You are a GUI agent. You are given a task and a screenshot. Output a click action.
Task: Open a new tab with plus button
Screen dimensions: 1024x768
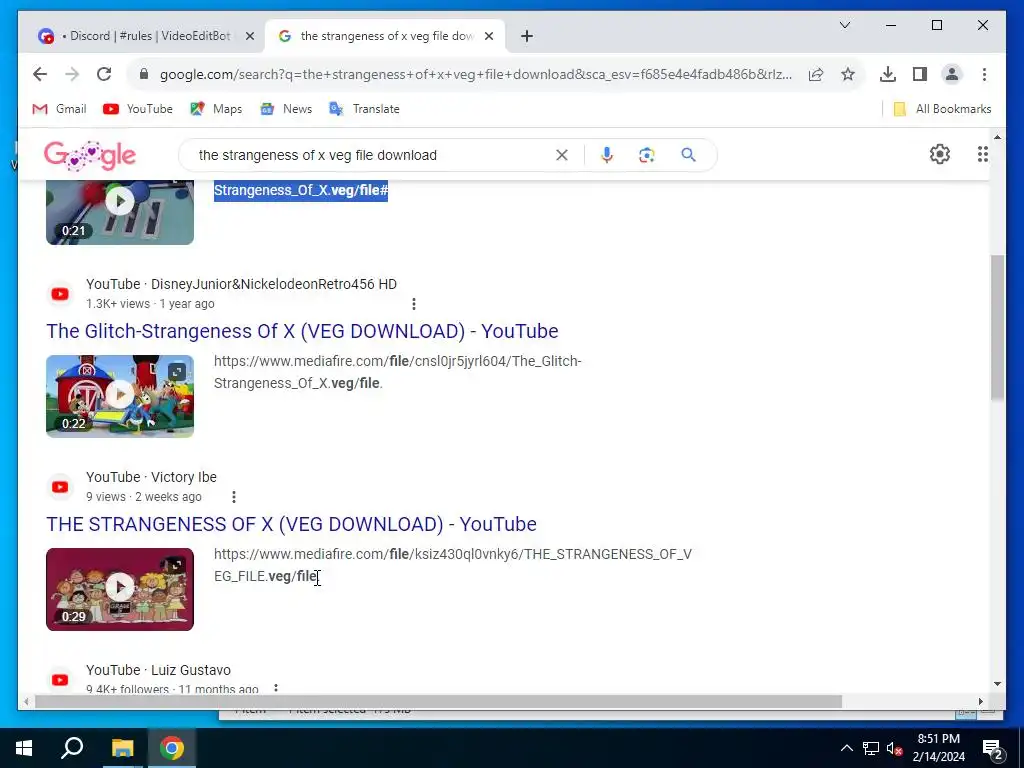click(x=527, y=37)
